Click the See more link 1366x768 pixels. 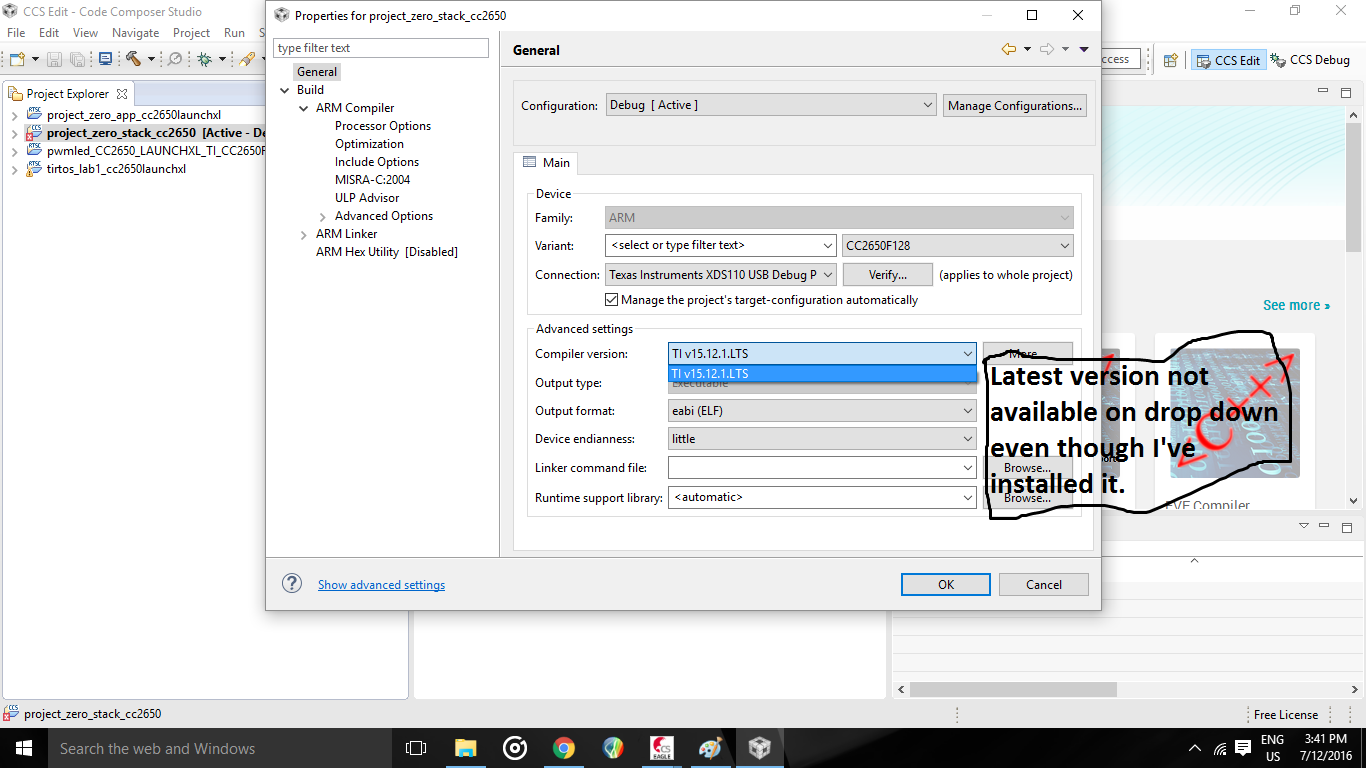point(1296,305)
